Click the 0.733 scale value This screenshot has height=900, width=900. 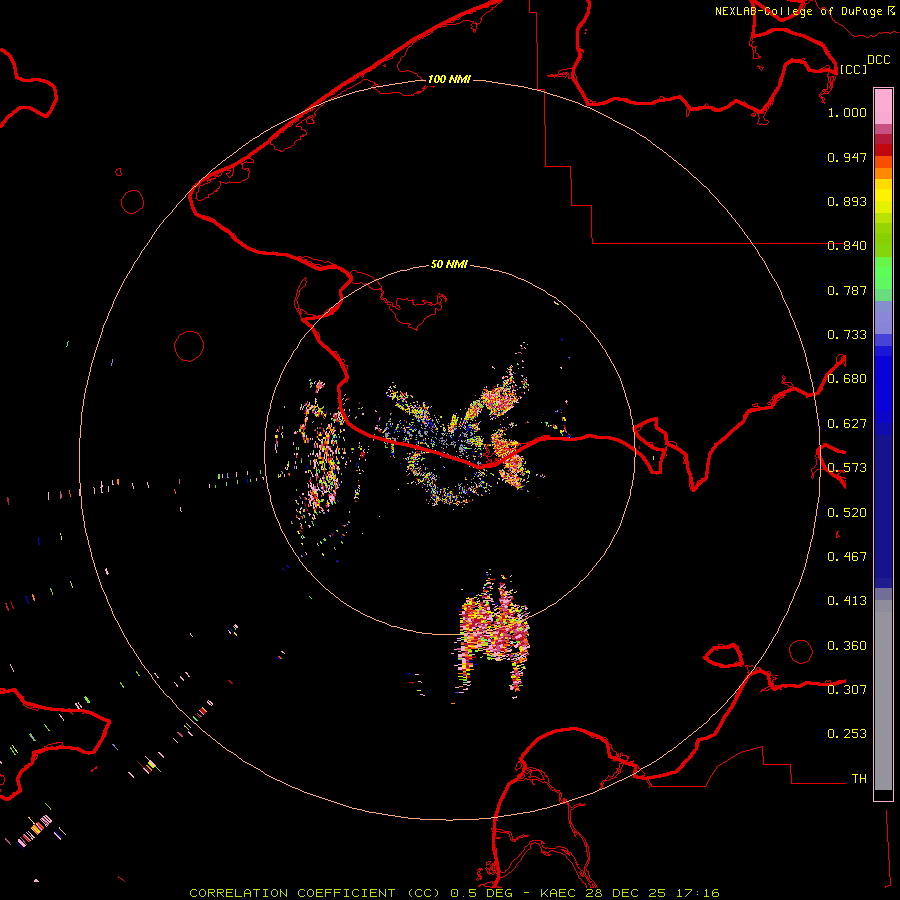point(847,335)
